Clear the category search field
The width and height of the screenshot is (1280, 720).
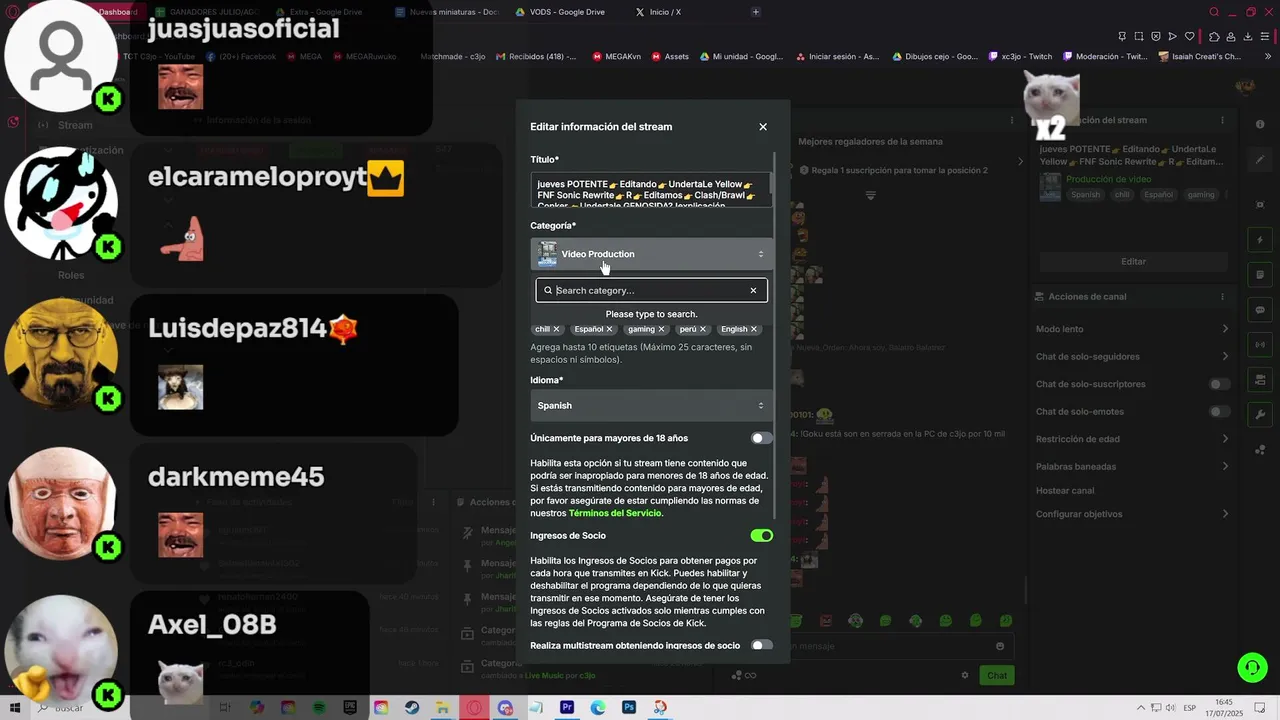coord(753,291)
